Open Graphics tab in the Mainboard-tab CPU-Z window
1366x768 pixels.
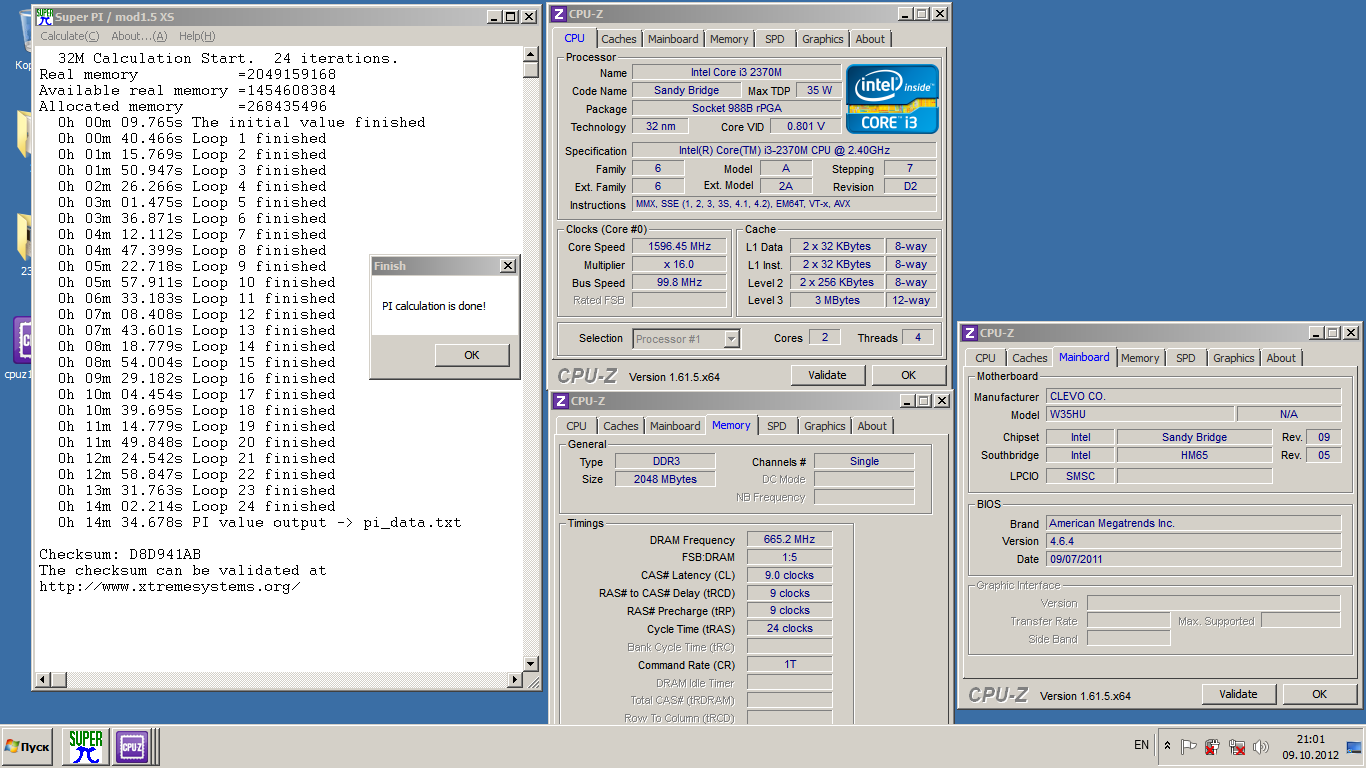coord(1234,358)
